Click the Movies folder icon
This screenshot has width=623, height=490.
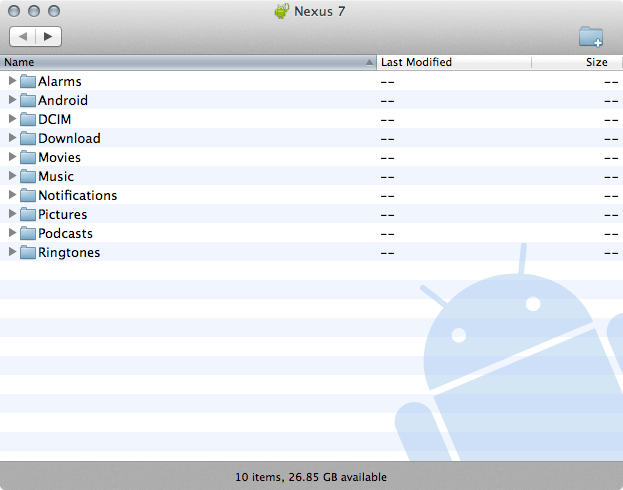point(28,157)
